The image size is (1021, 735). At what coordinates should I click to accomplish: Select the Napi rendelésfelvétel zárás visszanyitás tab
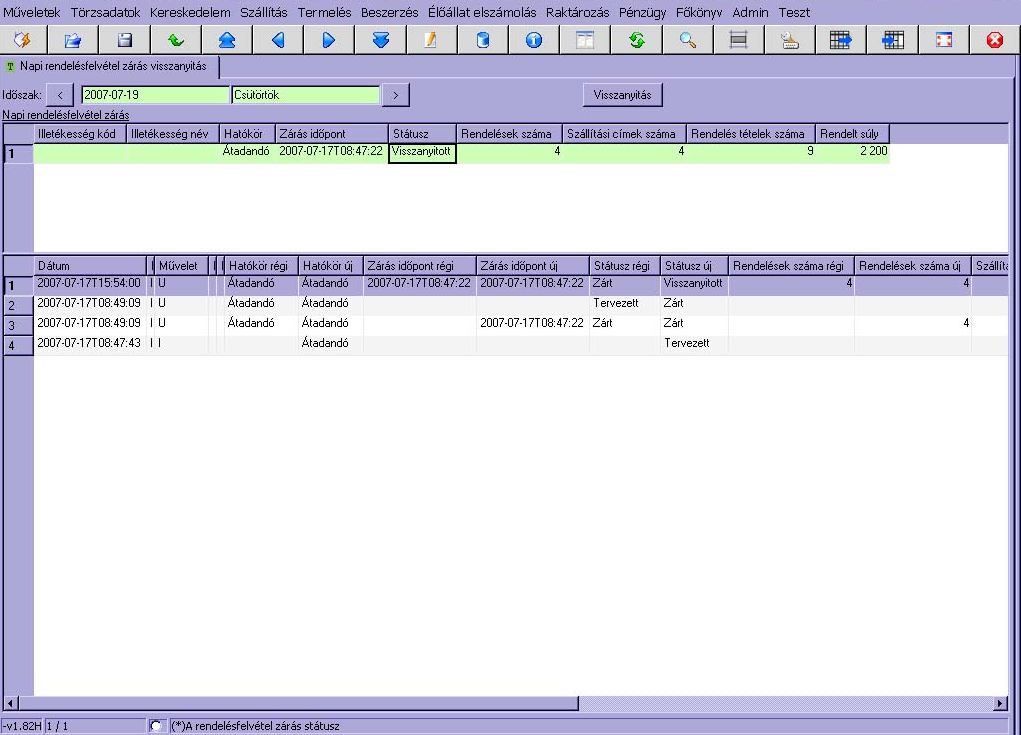112,66
